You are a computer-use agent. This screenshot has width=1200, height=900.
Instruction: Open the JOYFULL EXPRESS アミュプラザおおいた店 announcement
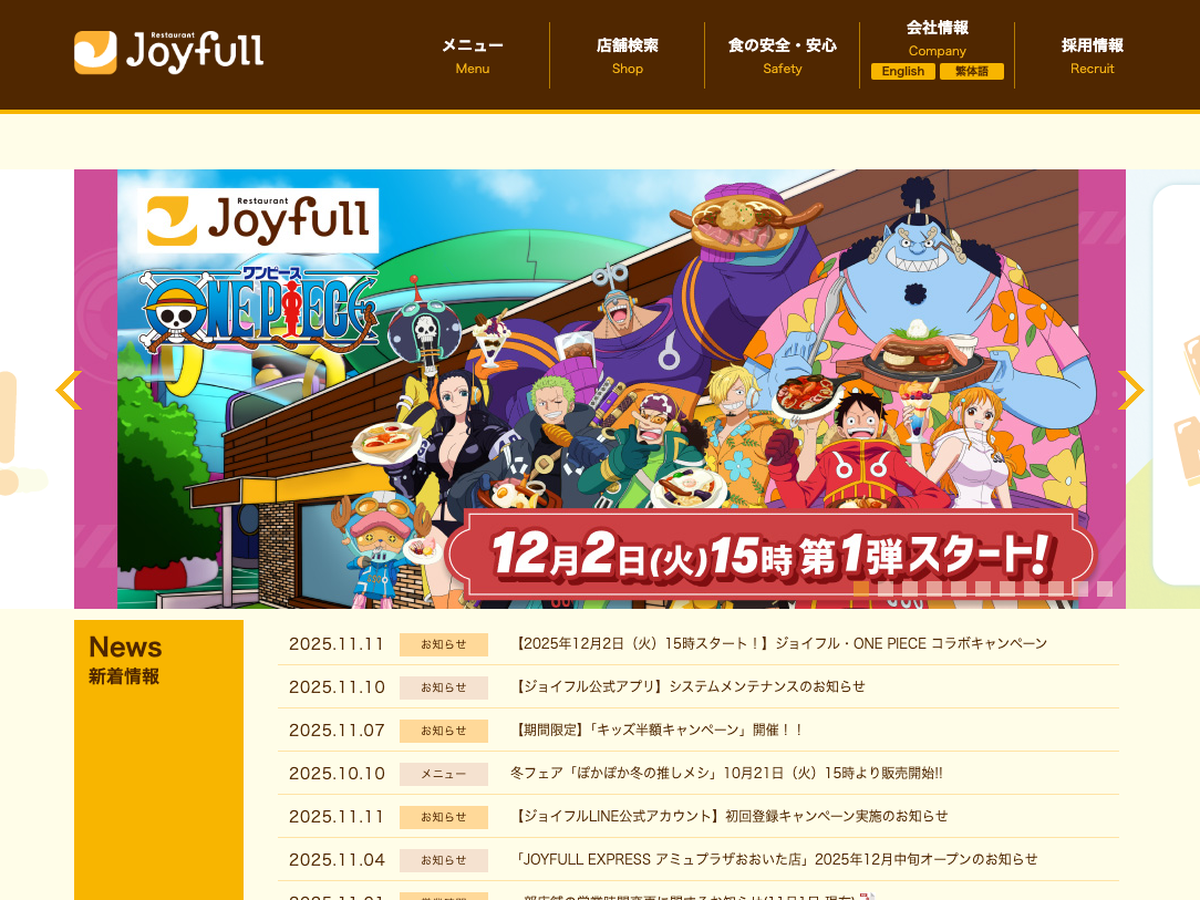pyautogui.click(x=776, y=859)
